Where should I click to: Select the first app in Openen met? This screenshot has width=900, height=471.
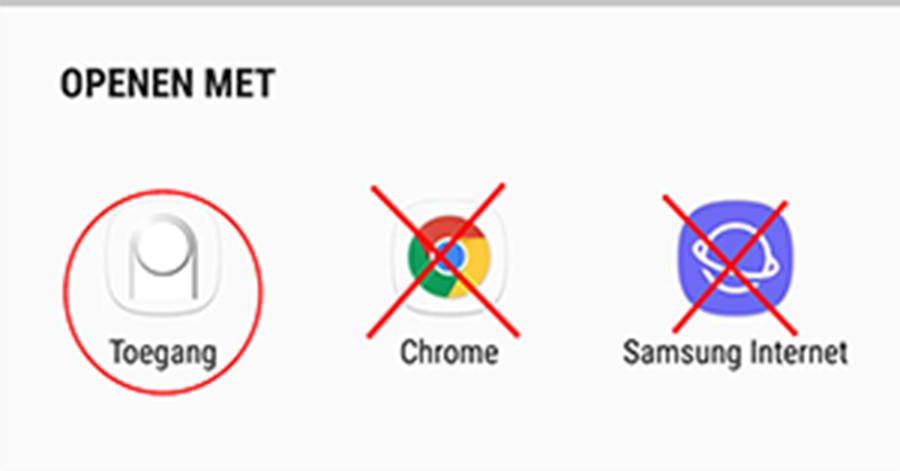[x=163, y=286]
